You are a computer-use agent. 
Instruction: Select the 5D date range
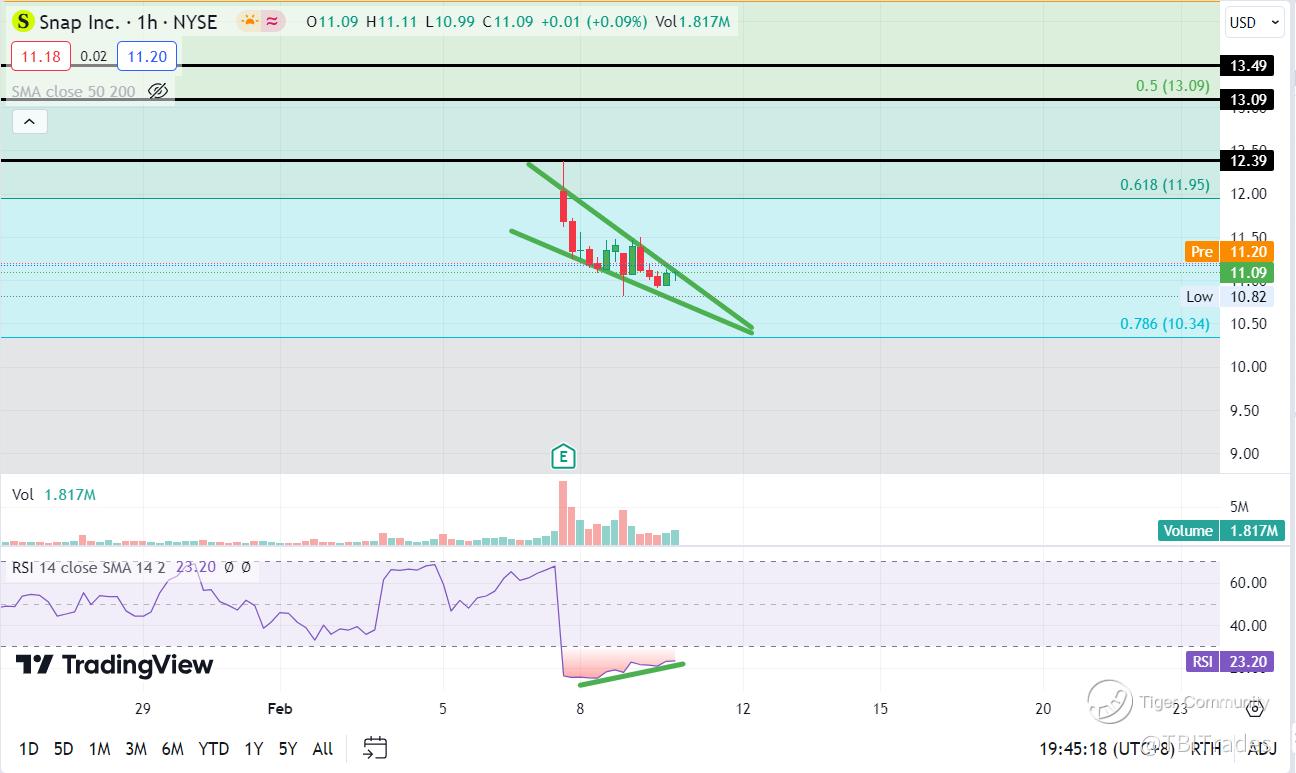pyautogui.click(x=63, y=748)
